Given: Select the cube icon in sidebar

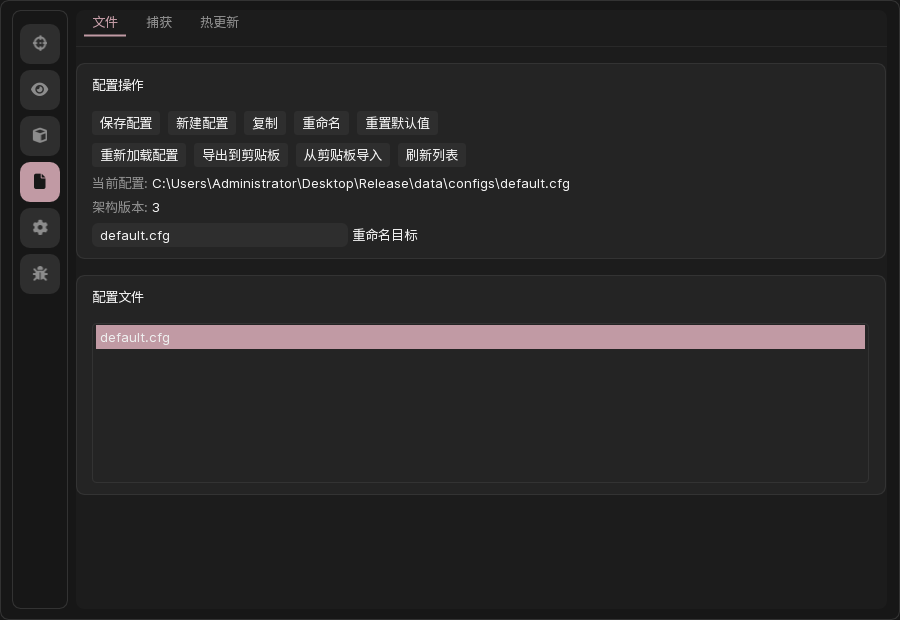Looking at the screenshot, I should point(40,136).
